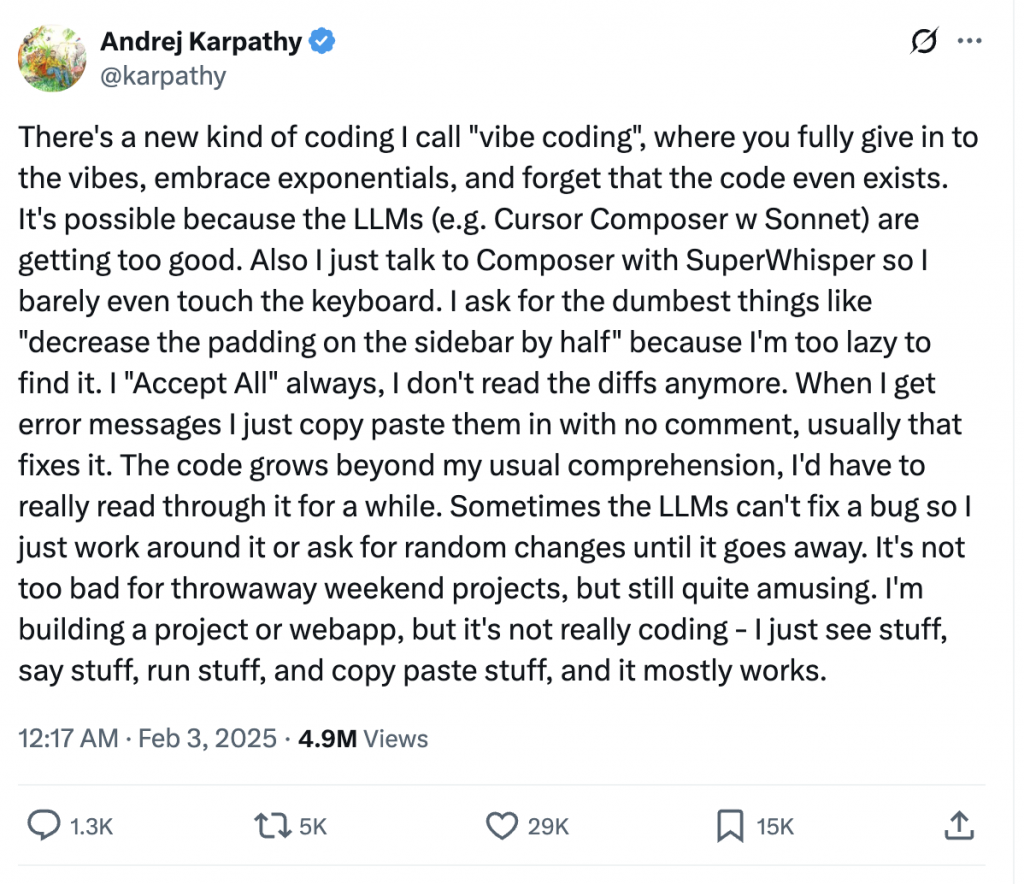Image resolution: width=1024 pixels, height=884 pixels.
Task: Click the 29K likes count
Action: 548,827
